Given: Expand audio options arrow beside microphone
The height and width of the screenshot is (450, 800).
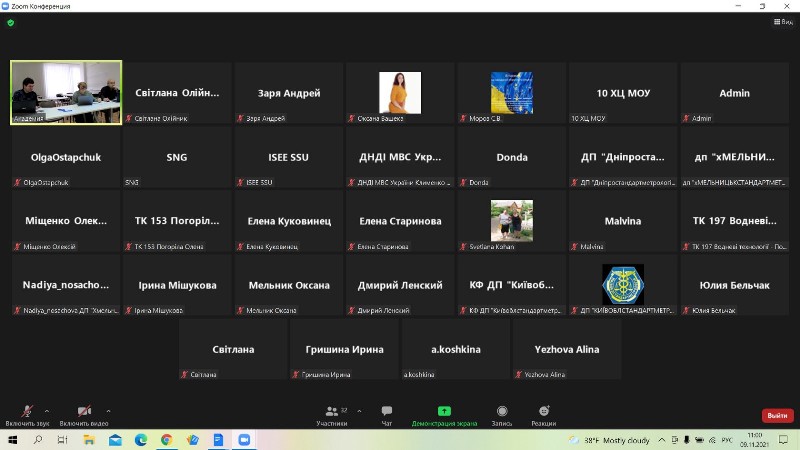Looking at the screenshot, I should (x=46, y=410).
